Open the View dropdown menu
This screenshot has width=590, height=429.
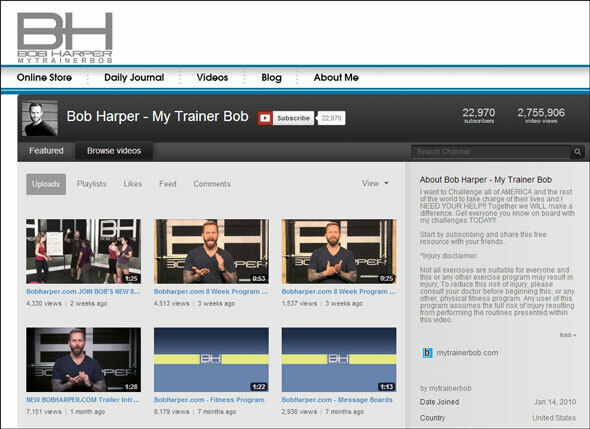coord(375,183)
